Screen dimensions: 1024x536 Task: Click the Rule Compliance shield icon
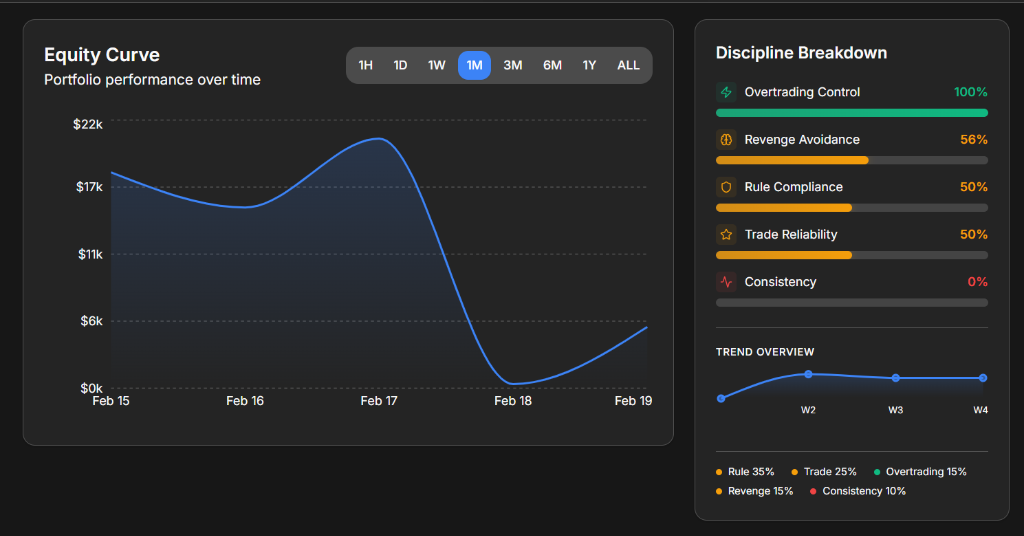point(726,187)
